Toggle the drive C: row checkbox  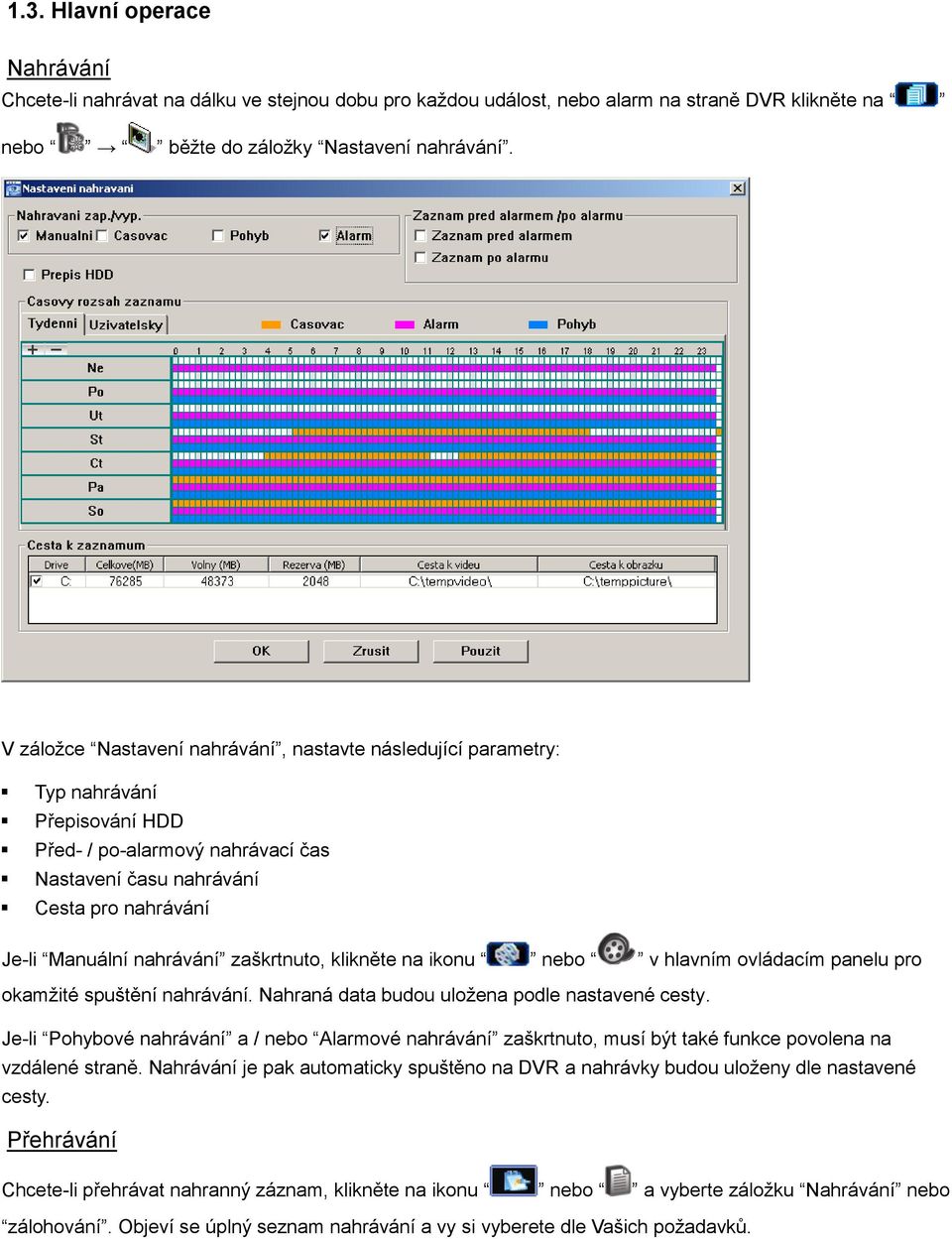37,581
